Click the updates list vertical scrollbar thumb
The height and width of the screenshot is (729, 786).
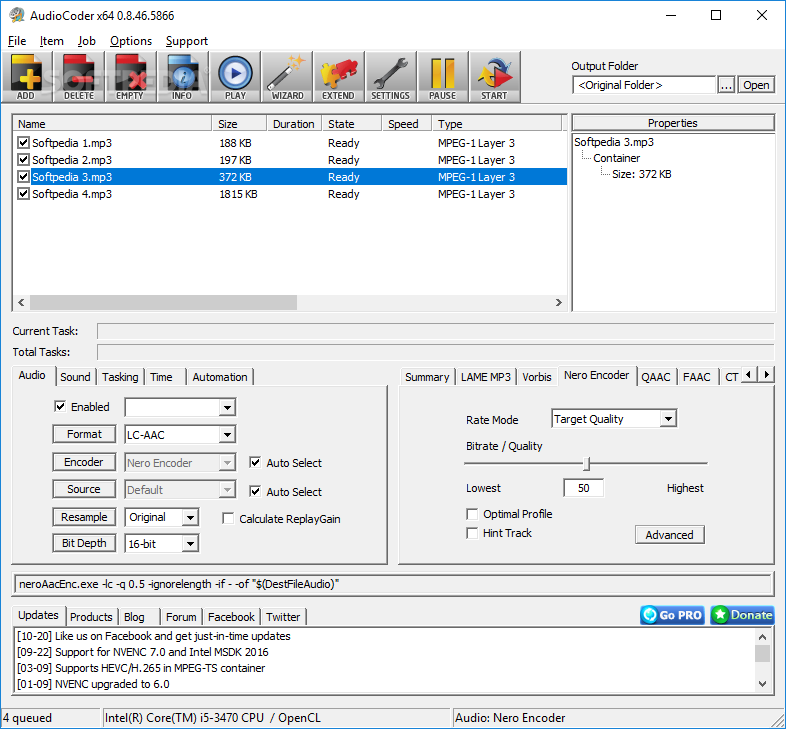tap(762, 654)
